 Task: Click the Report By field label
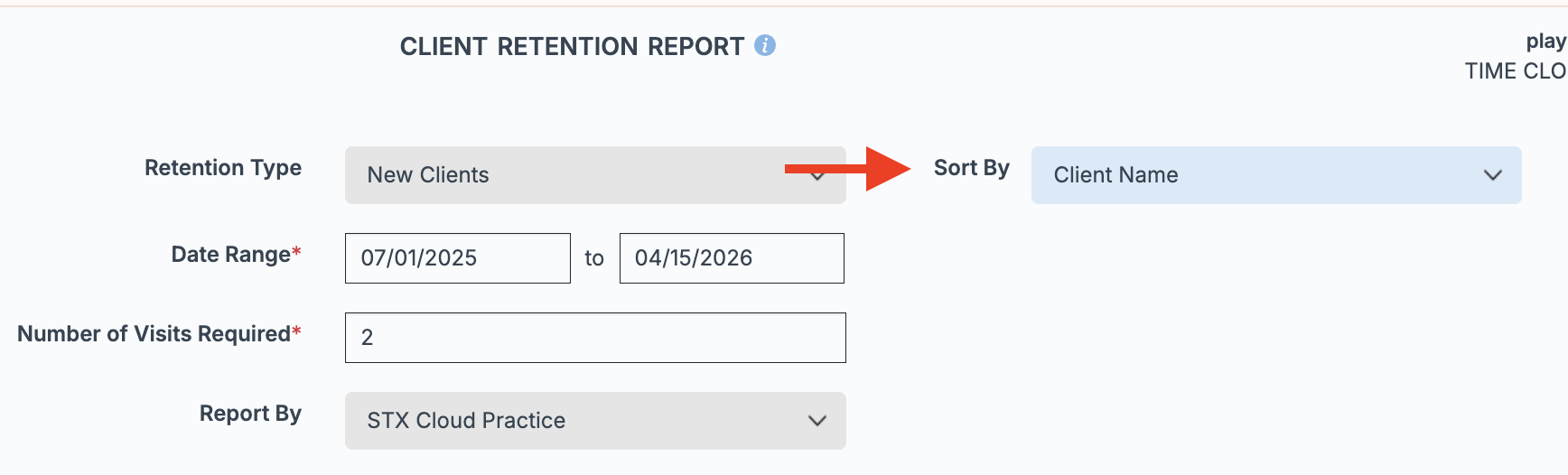tap(250, 414)
